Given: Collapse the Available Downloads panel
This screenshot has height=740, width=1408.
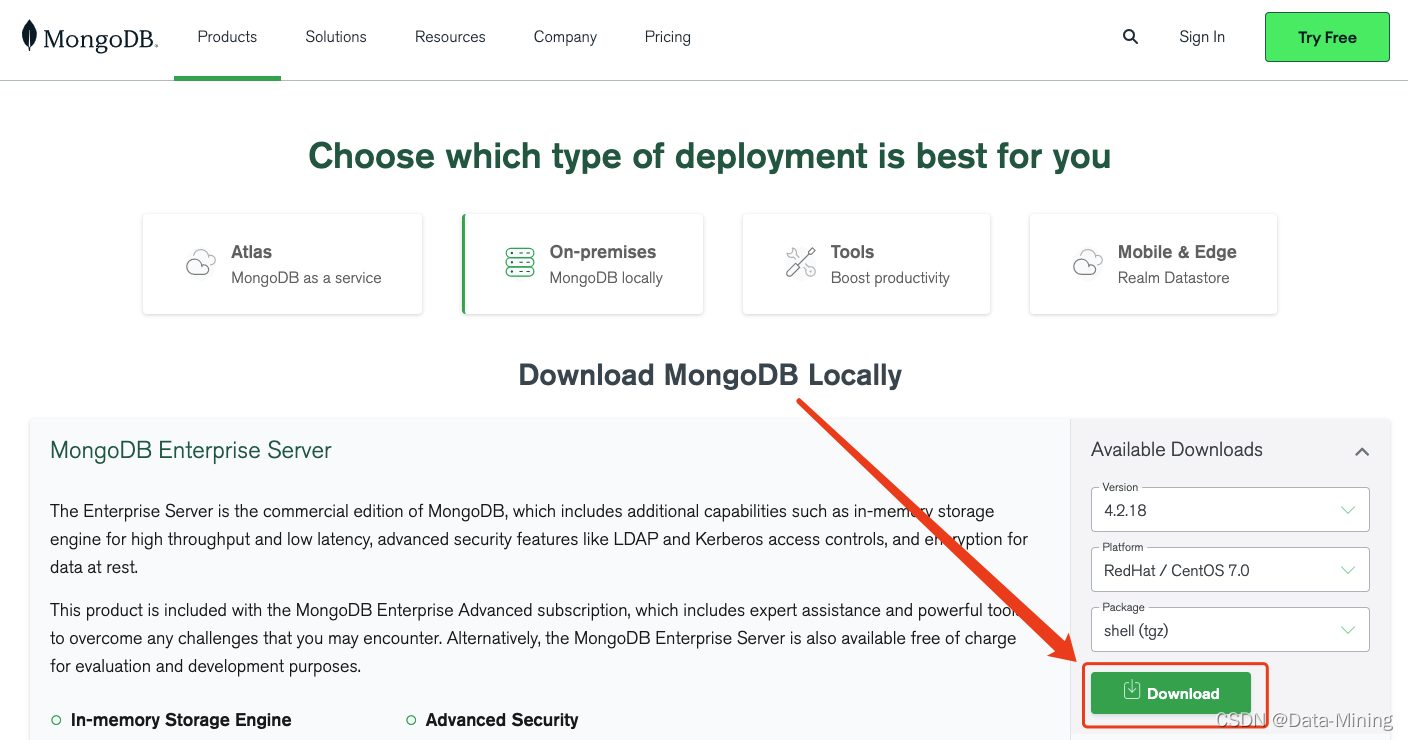Looking at the screenshot, I should [x=1362, y=451].
